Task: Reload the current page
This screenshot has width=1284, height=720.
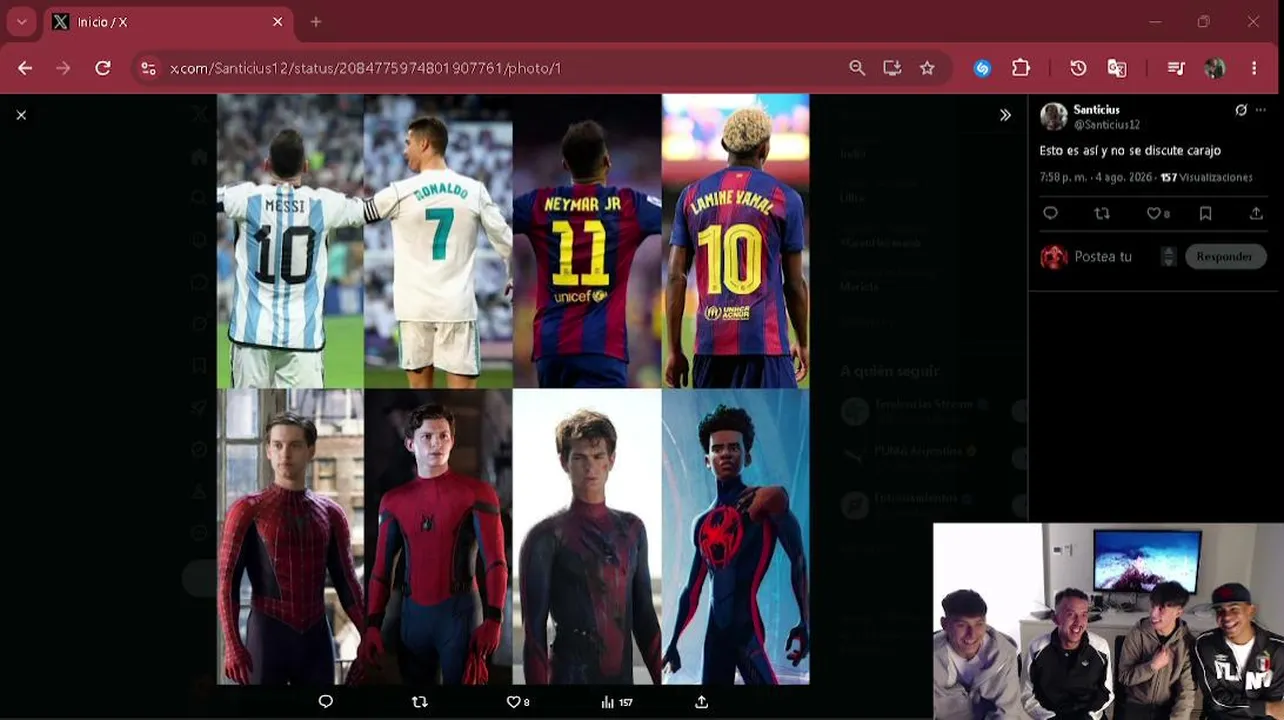Action: click(102, 68)
